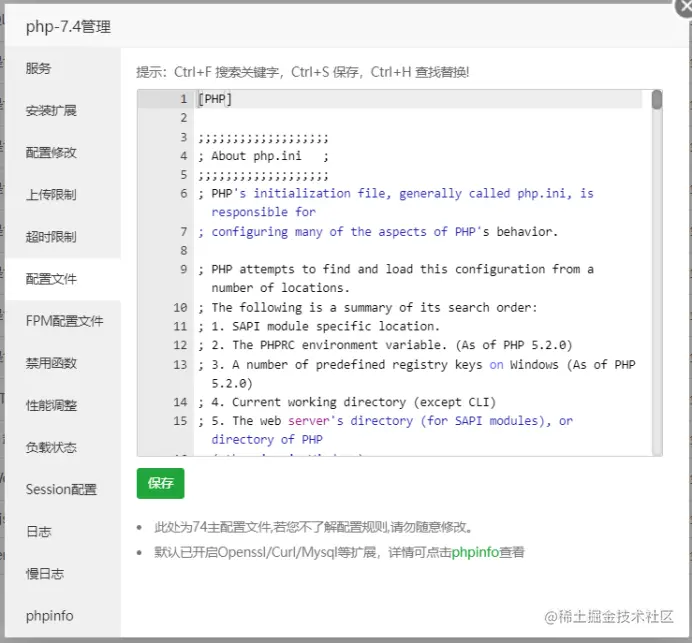Click line number 15 in gutter

[180, 421]
